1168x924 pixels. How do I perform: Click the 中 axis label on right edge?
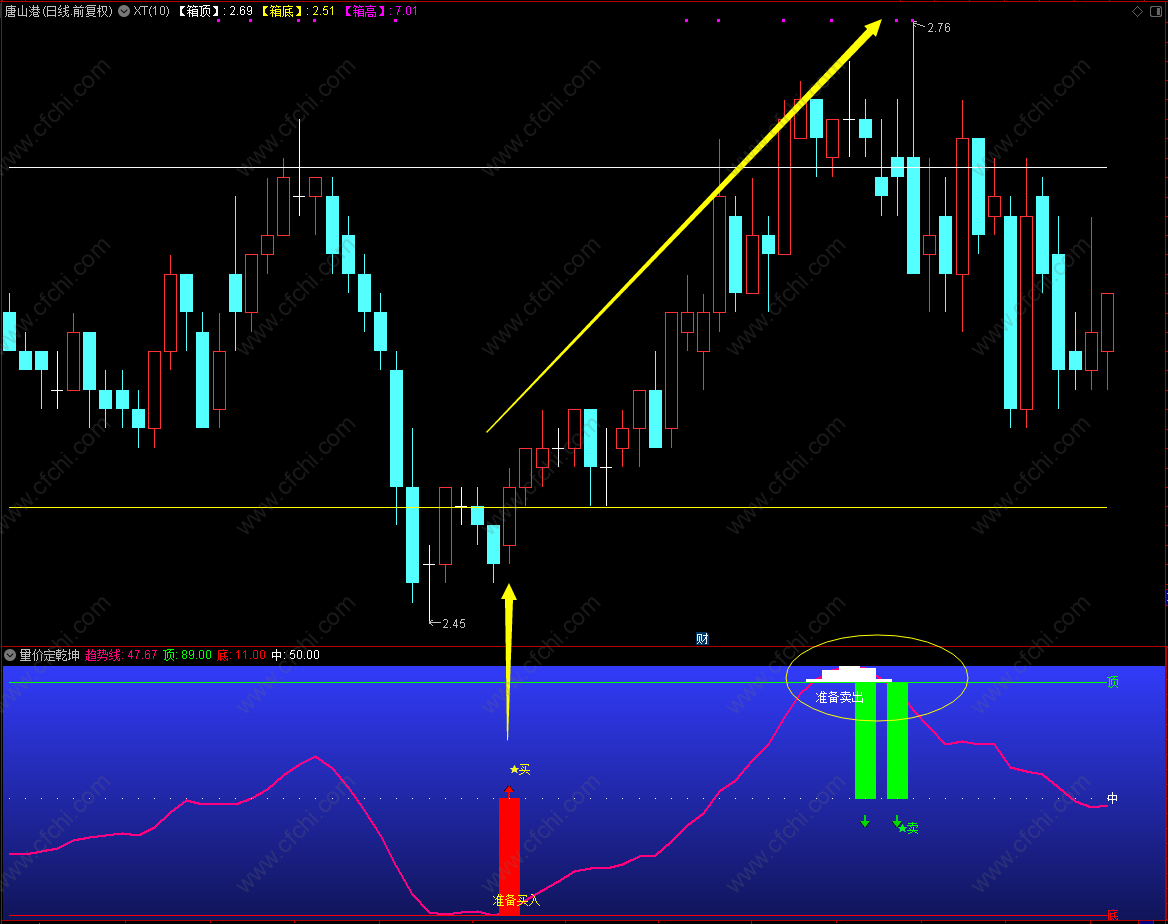point(1113,798)
